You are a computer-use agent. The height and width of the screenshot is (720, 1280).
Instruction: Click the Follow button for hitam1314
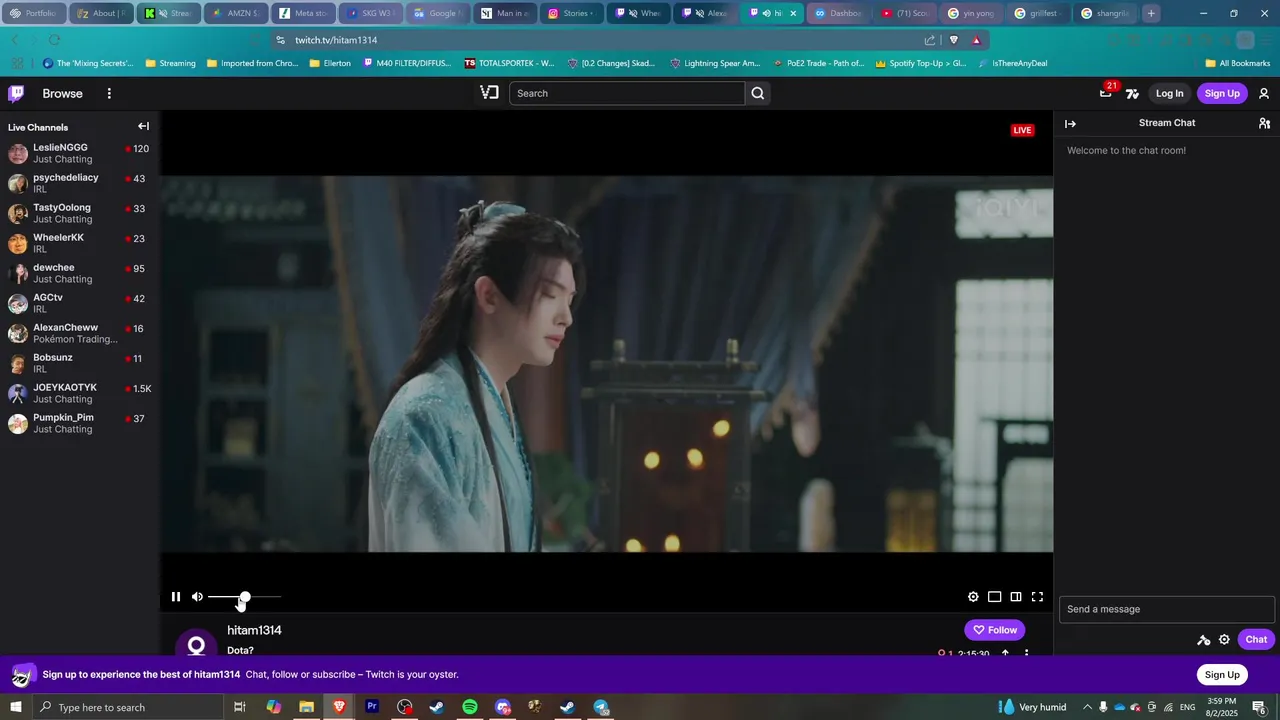tap(995, 630)
